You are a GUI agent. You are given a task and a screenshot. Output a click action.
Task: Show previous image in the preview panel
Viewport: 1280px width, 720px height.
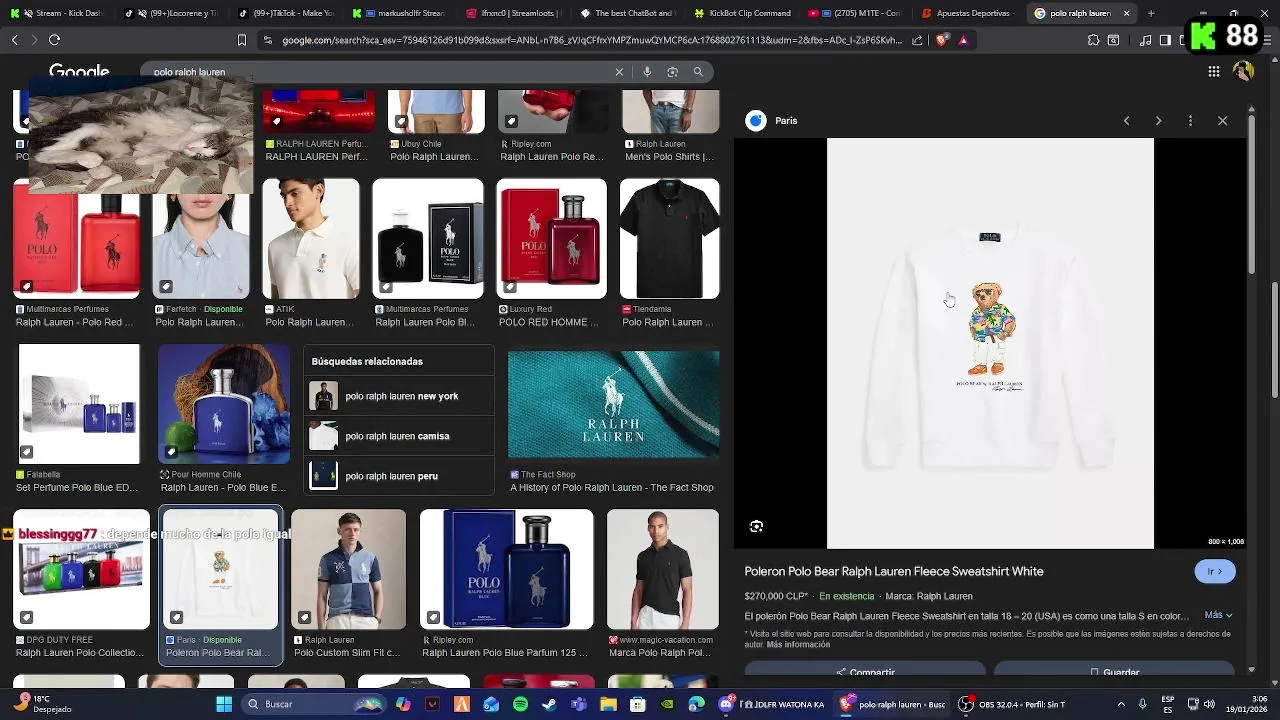[1126, 121]
